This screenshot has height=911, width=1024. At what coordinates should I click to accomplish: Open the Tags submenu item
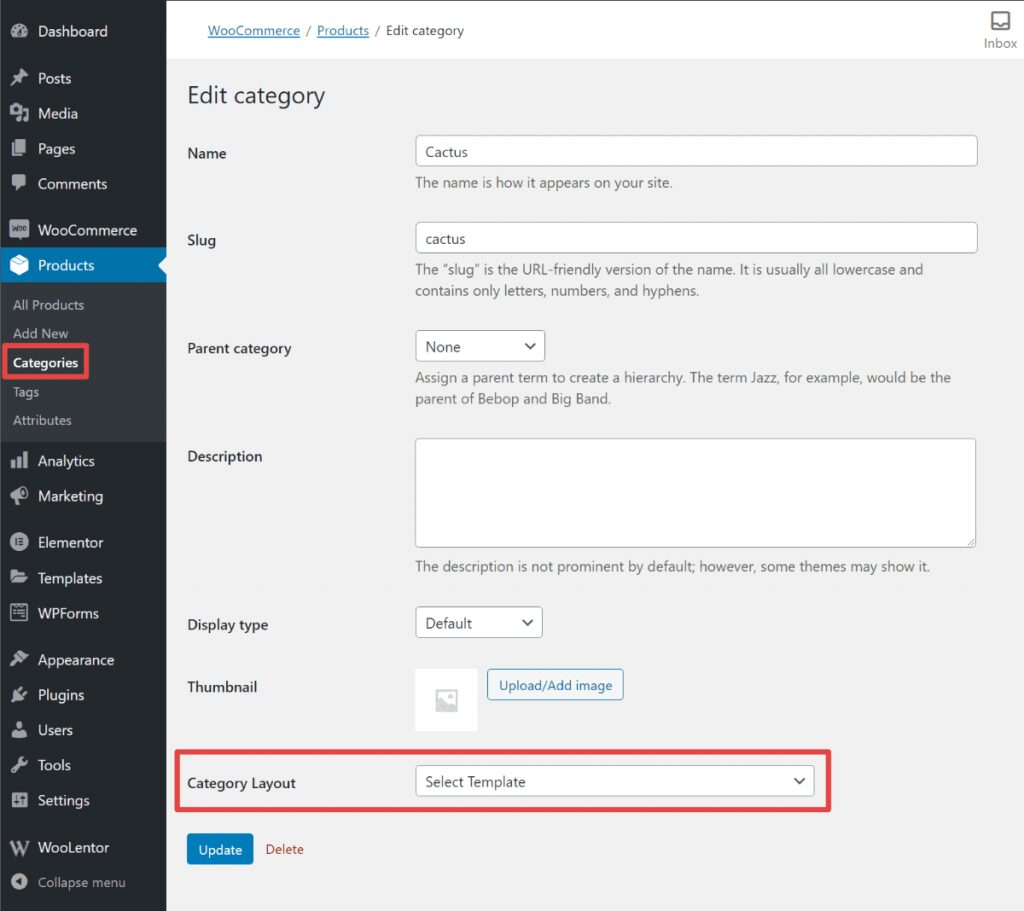click(25, 391)
